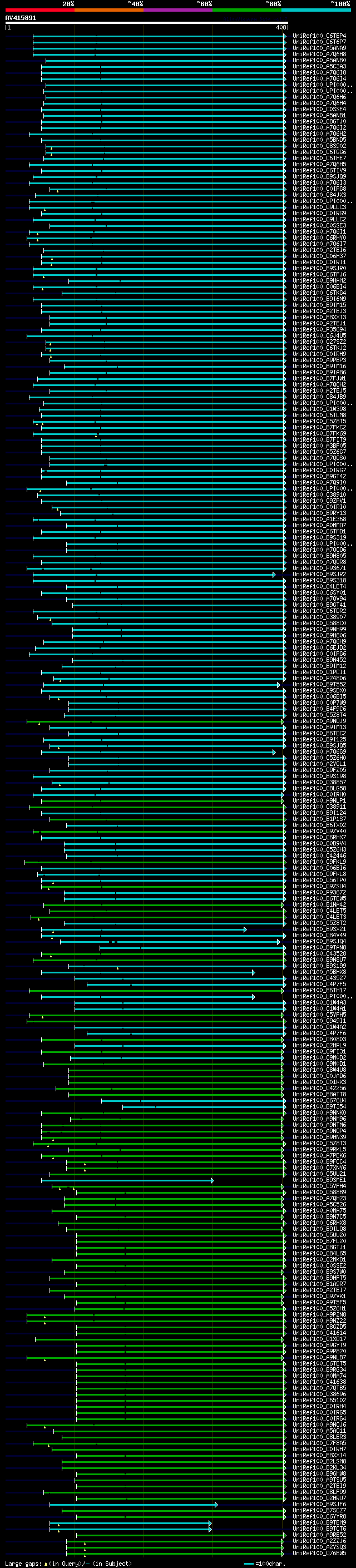Click subject UniRef100_B6TDC2
This screenshot has height=1568, width=356.
pos(319,733)
